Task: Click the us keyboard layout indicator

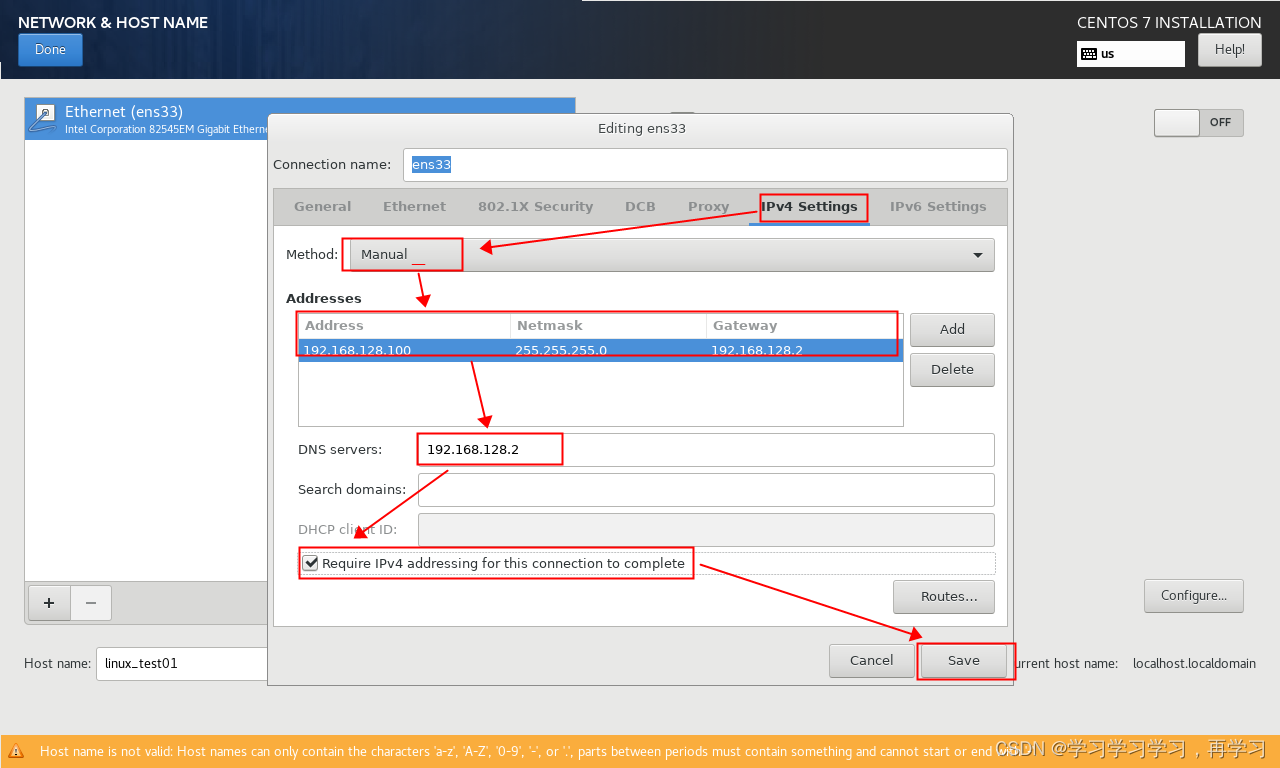Action: [1130, 54]
